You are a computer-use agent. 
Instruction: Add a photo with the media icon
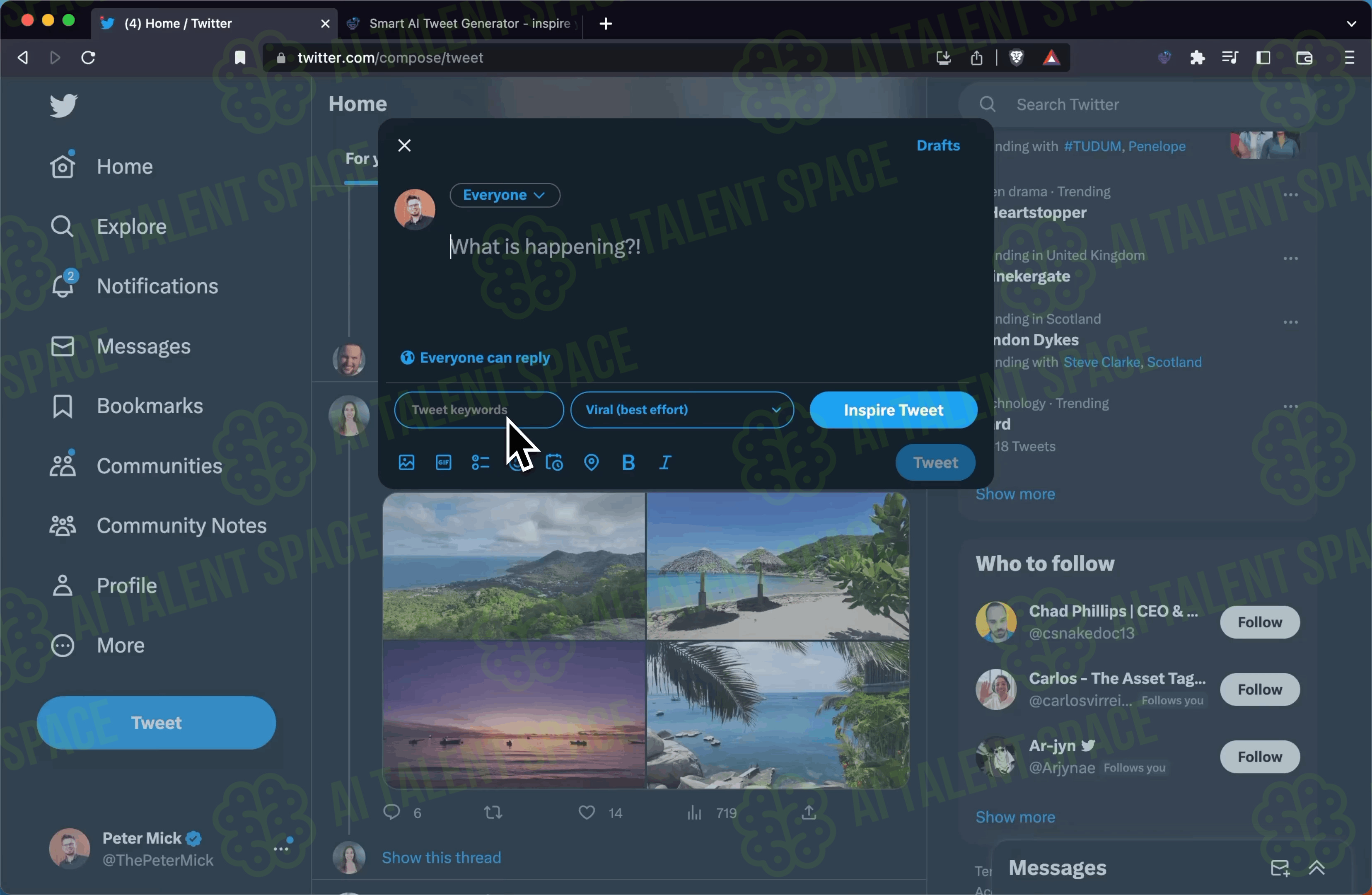click(406, 462)
